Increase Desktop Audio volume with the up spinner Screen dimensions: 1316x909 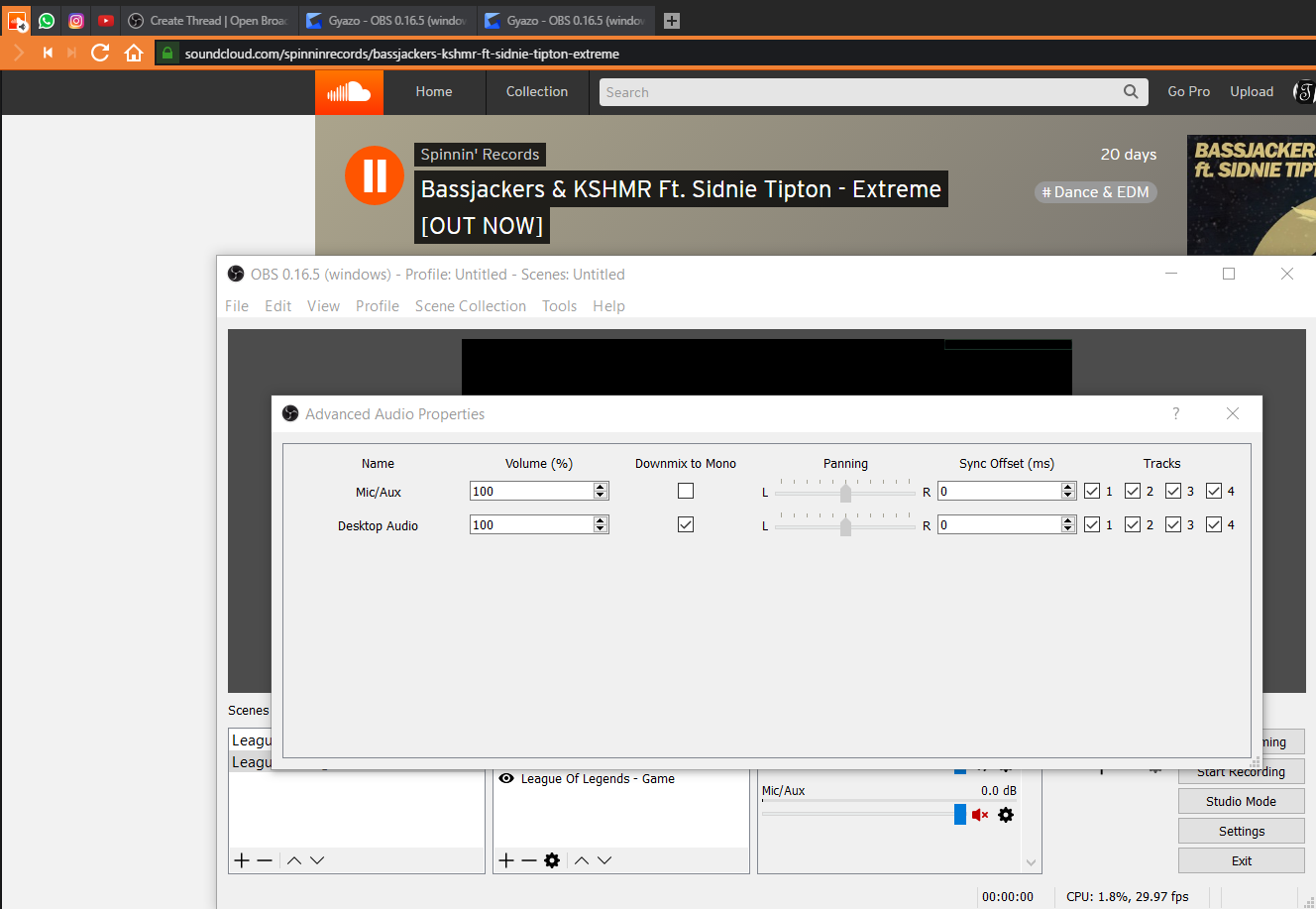[x=601, y=520]
